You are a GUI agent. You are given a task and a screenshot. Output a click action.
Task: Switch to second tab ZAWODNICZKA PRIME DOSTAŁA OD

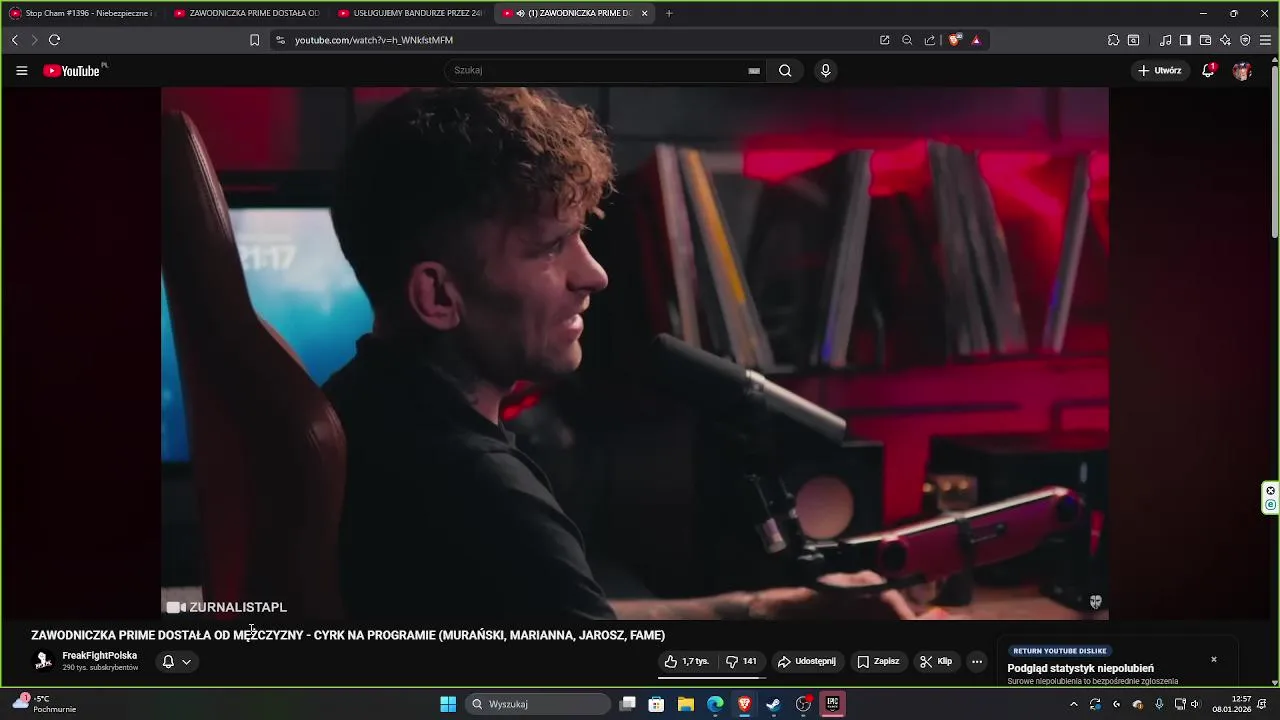coord(246,13)
